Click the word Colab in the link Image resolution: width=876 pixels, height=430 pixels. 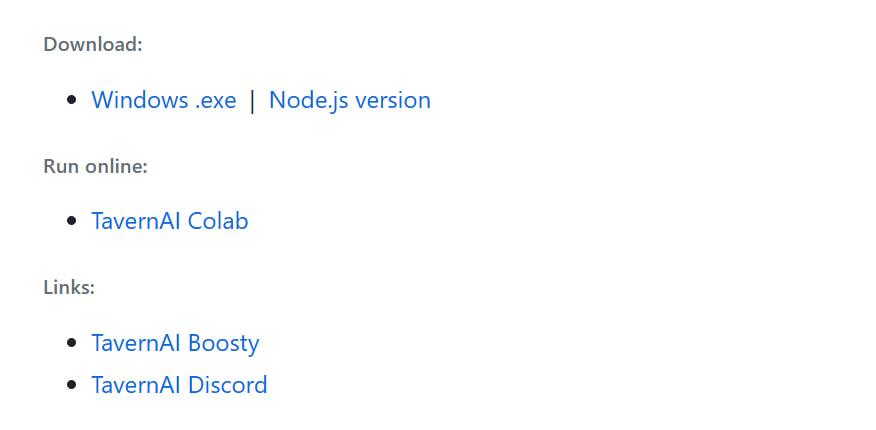[x=218, y=221]
